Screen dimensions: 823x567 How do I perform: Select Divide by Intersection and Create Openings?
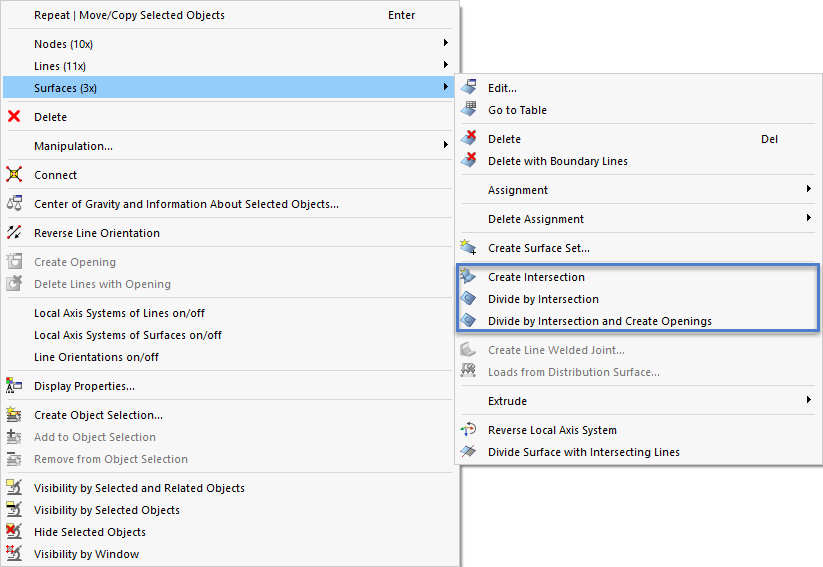(599, 321)
